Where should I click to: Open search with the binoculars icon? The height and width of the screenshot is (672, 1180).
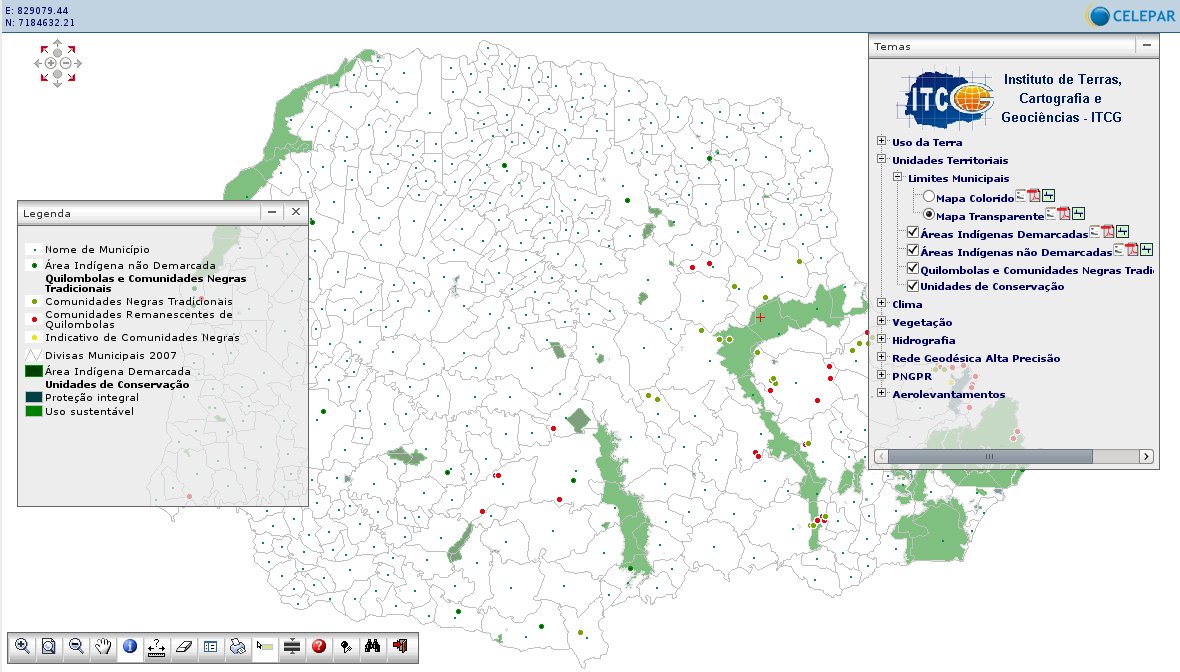[372, 647]
